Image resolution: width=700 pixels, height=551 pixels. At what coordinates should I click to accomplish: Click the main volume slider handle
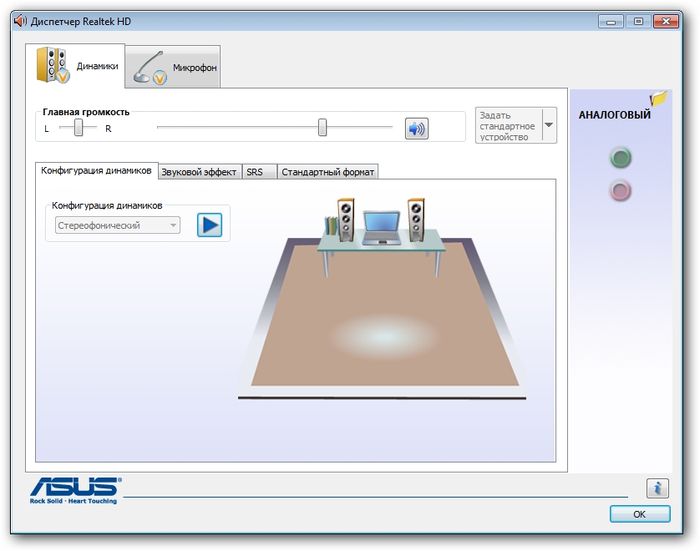pyautogui.click(x=322, y=127)
